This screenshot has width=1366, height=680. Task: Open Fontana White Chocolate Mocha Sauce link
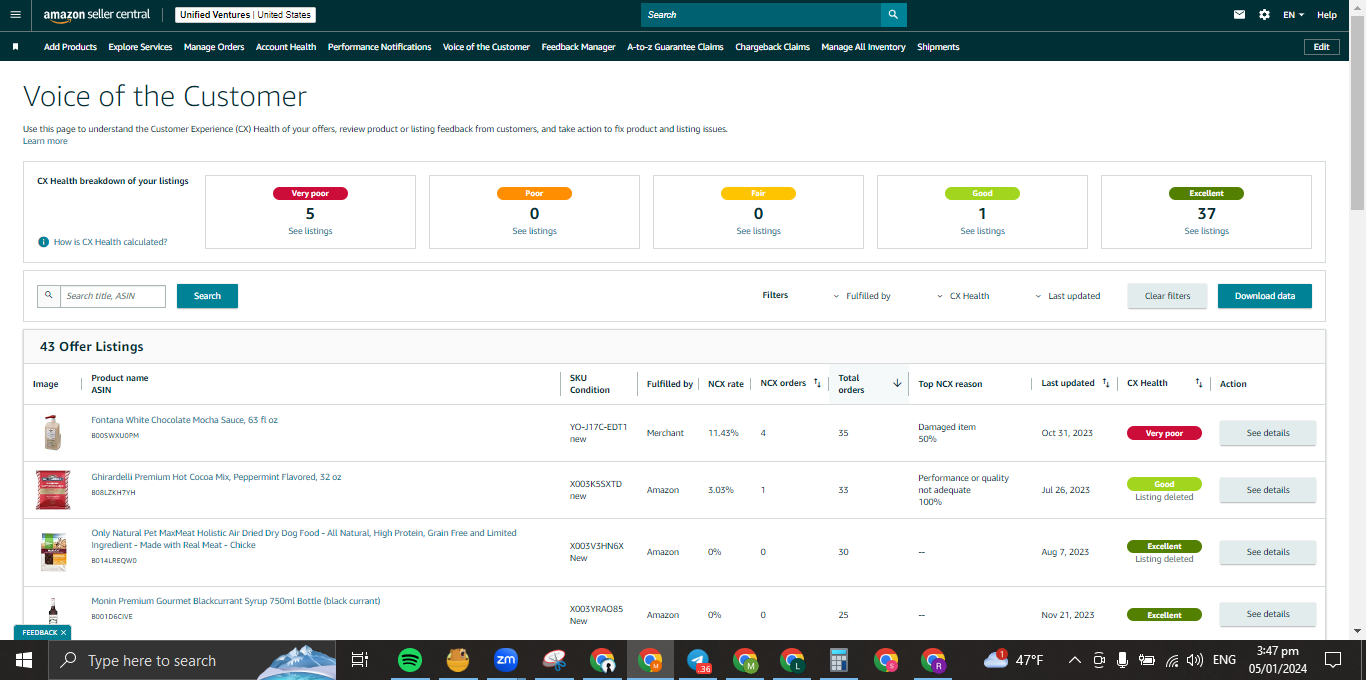[x=184, y=420]
